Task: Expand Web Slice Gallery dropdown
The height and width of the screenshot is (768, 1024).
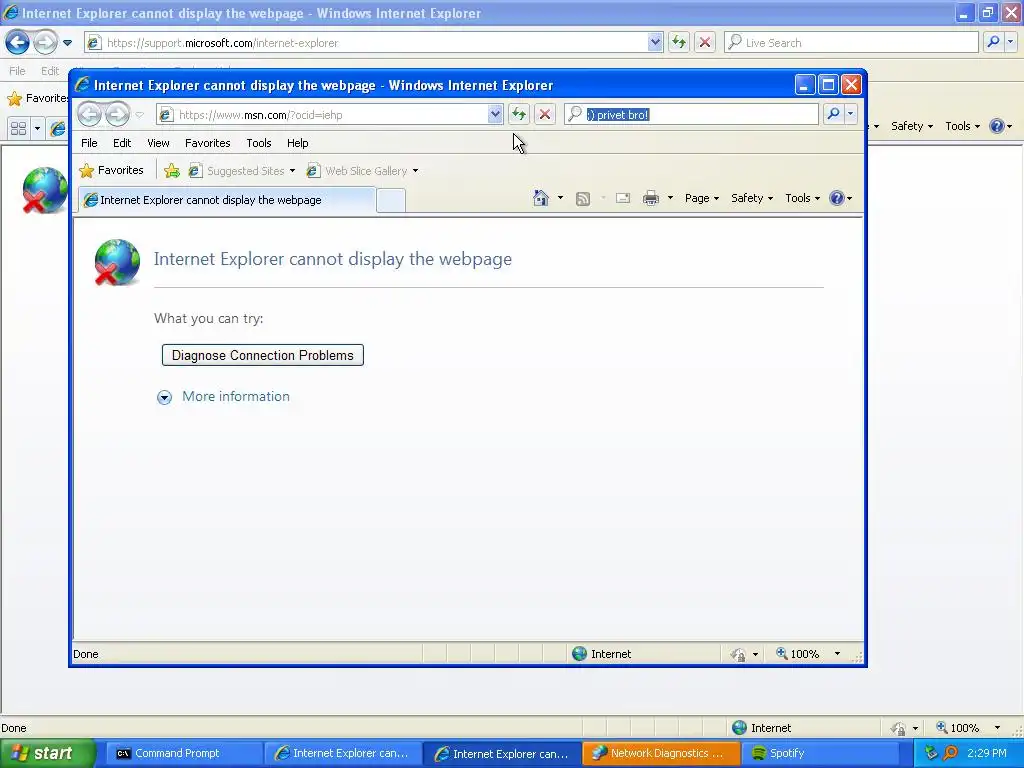Action: coord(415,171)
